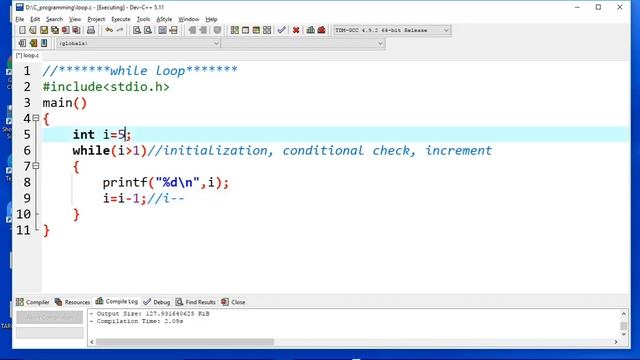This screenshot has width=640, height=360.
Task: Click the "while(i>1)" condition text
Action: pyautogui.click(x=109, y=151)
